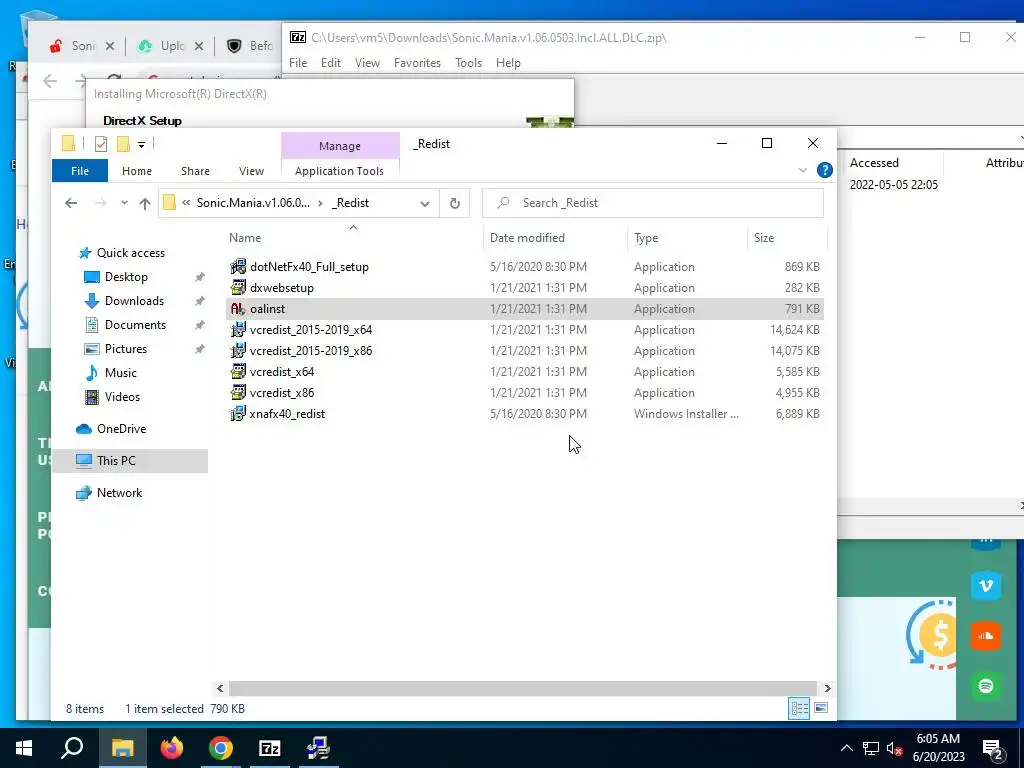The width and height of the screenshot is (1024, 768).
Task: Click the Explorer Forward arrow
Action: (x=101, y=203)
